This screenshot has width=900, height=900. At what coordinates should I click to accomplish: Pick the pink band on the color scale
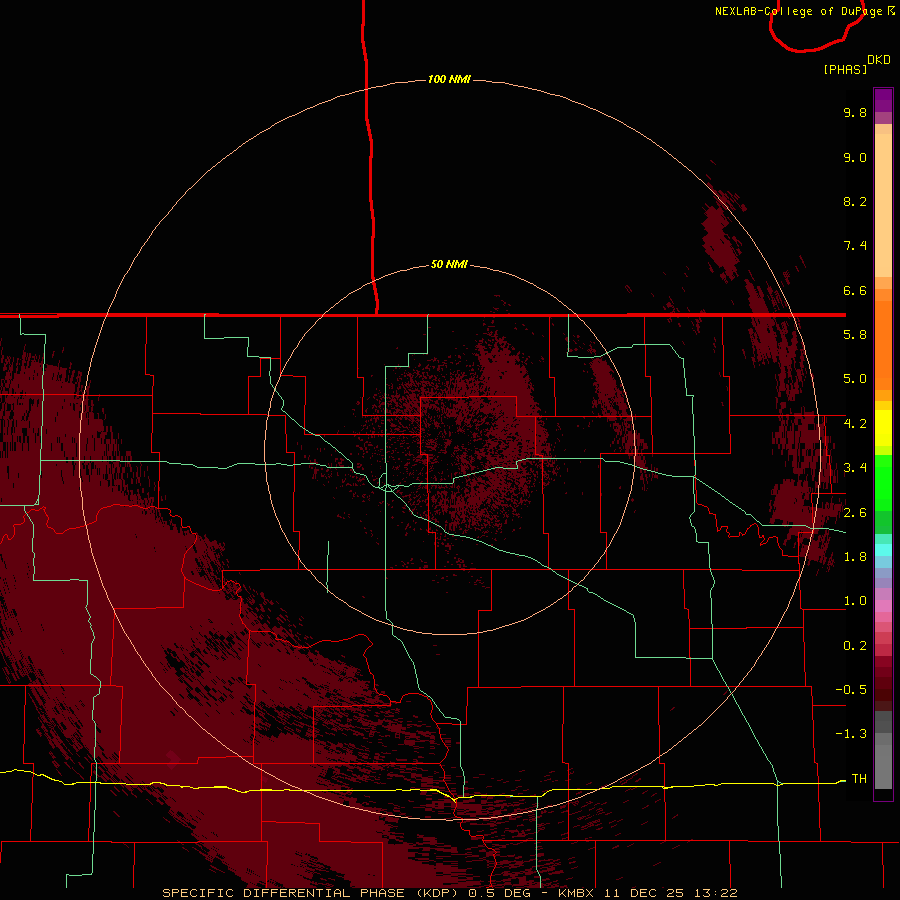(x=883, y=606)
